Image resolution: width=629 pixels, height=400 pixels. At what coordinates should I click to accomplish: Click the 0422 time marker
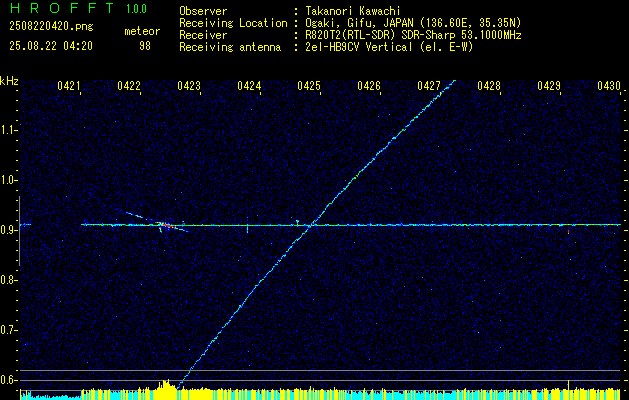(x=129, y=85)
